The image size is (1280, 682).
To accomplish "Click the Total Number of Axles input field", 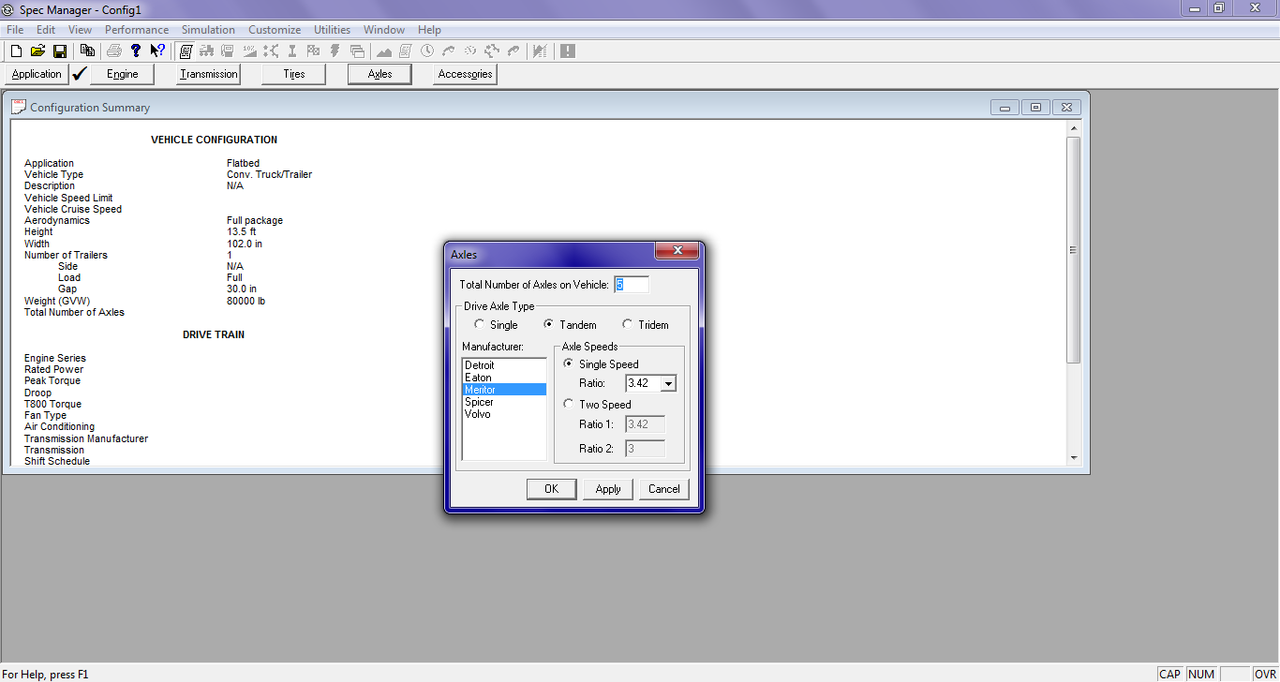I will coord(631,285).
